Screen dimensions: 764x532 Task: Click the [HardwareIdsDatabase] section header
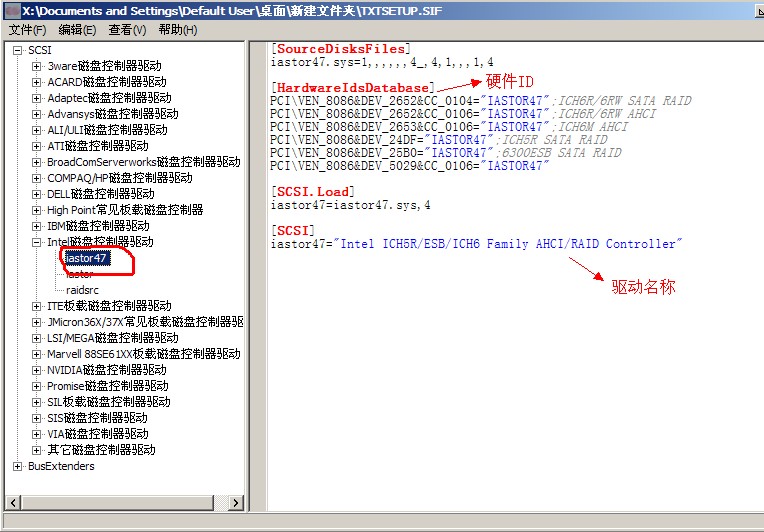click(353, 88)
